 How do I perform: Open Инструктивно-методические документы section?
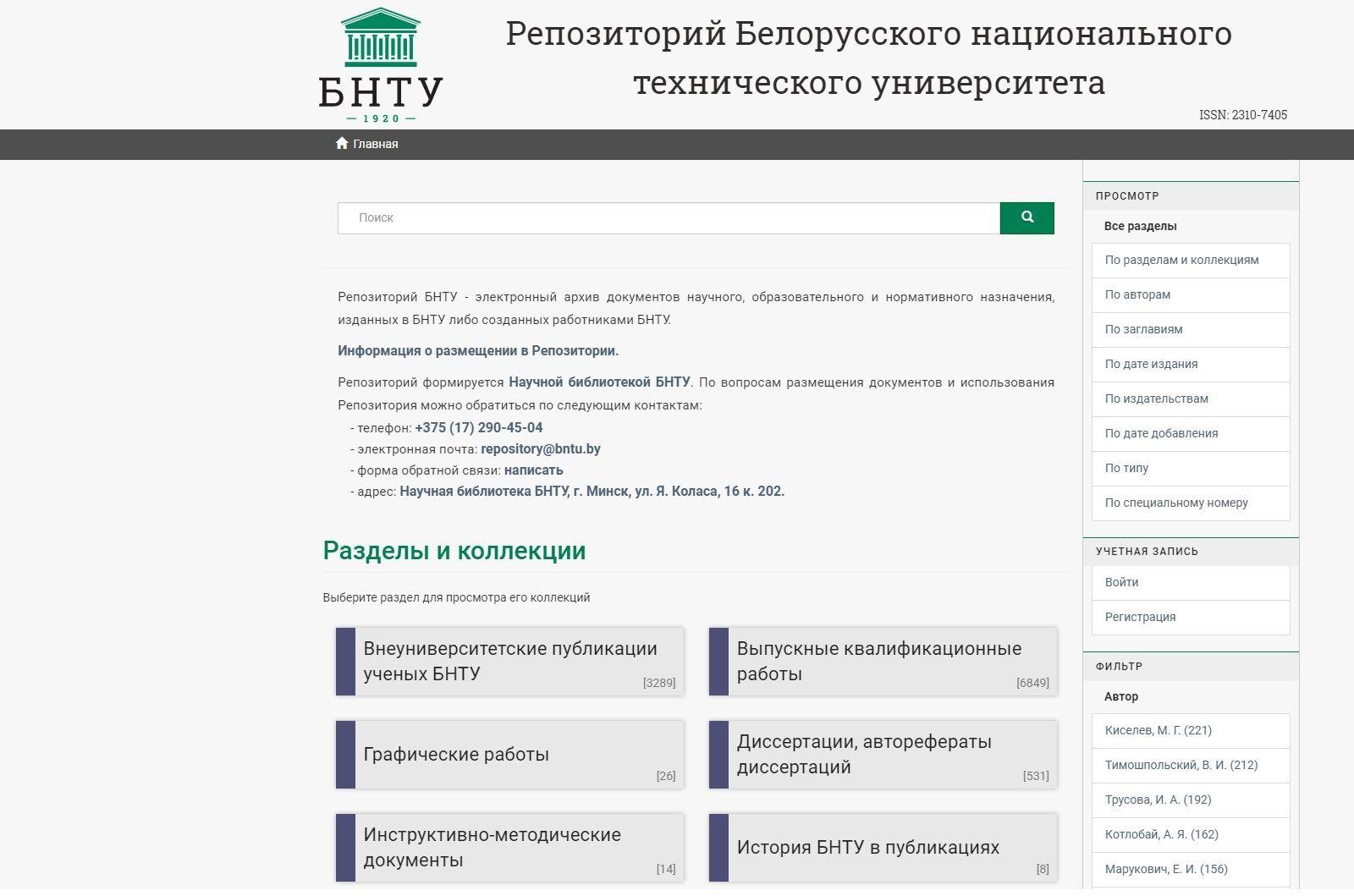click(x=509, y=847)
